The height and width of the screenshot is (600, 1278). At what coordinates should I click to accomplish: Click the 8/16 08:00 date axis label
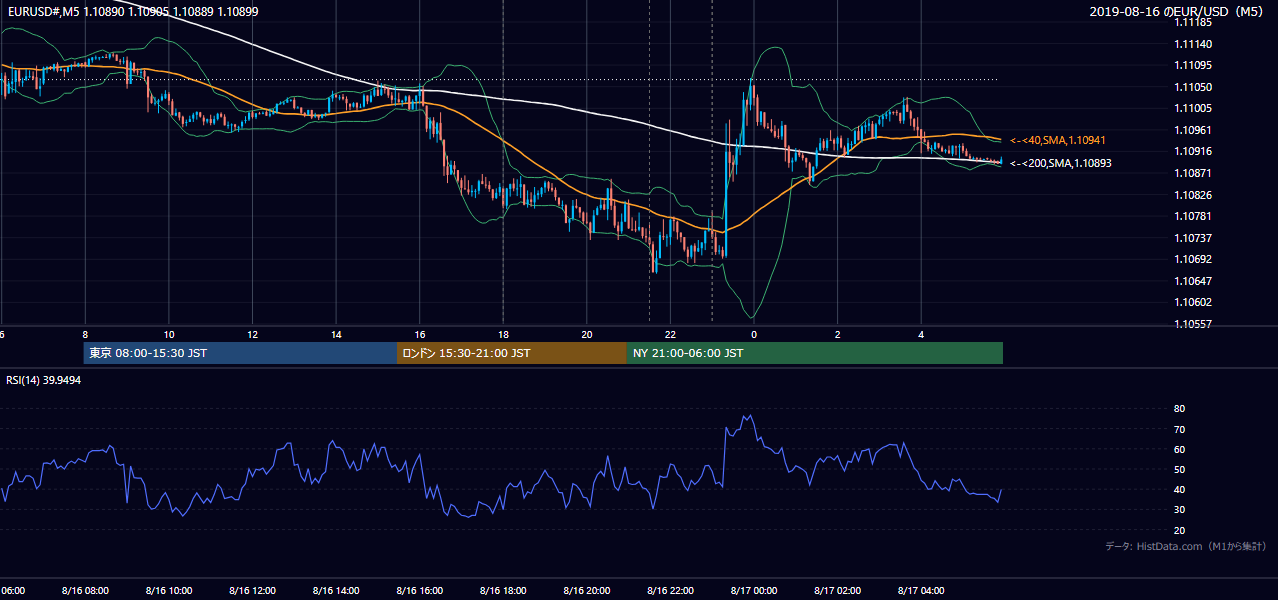pyautogui.click(x=85, y=591)
